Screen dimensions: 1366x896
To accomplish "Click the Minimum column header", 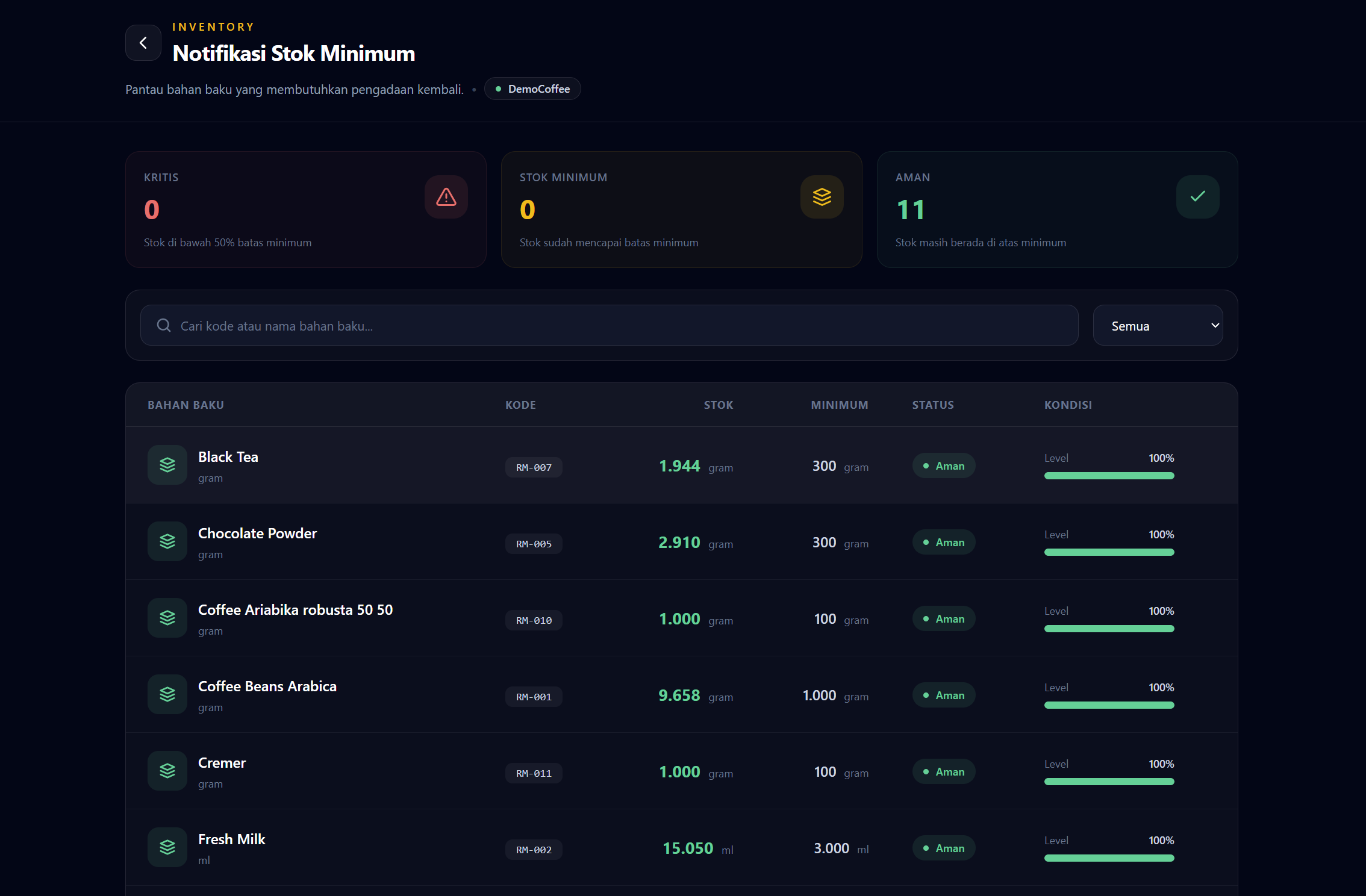I will point(840,405).
